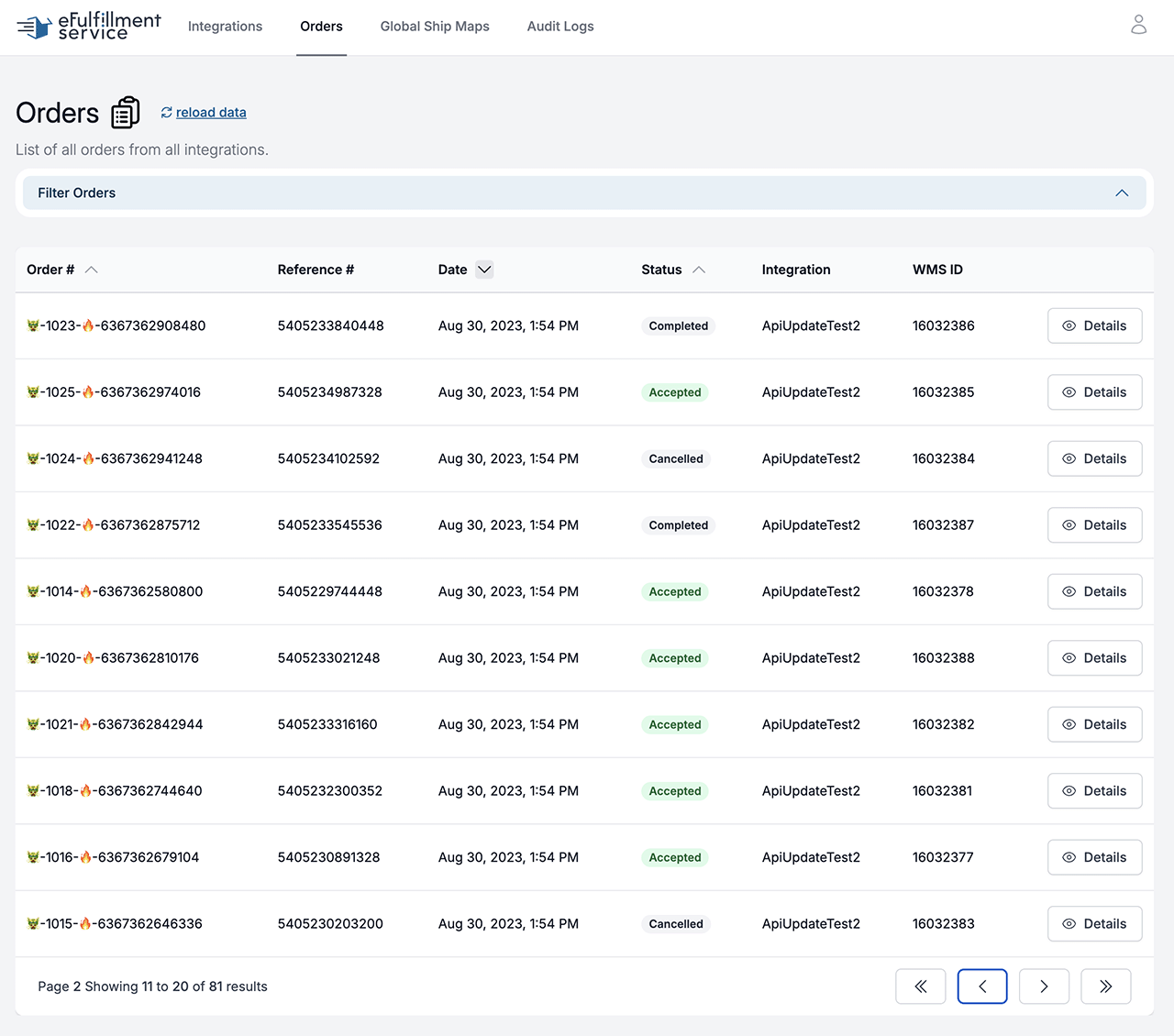The height and width of the screenshot is (1036, 1174).
Task: Open the Audit Logs tab
Action: pos(560,27)
